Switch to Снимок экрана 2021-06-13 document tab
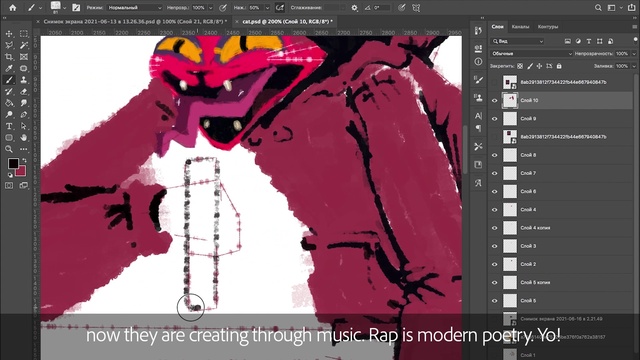 (x=134, y=21)
